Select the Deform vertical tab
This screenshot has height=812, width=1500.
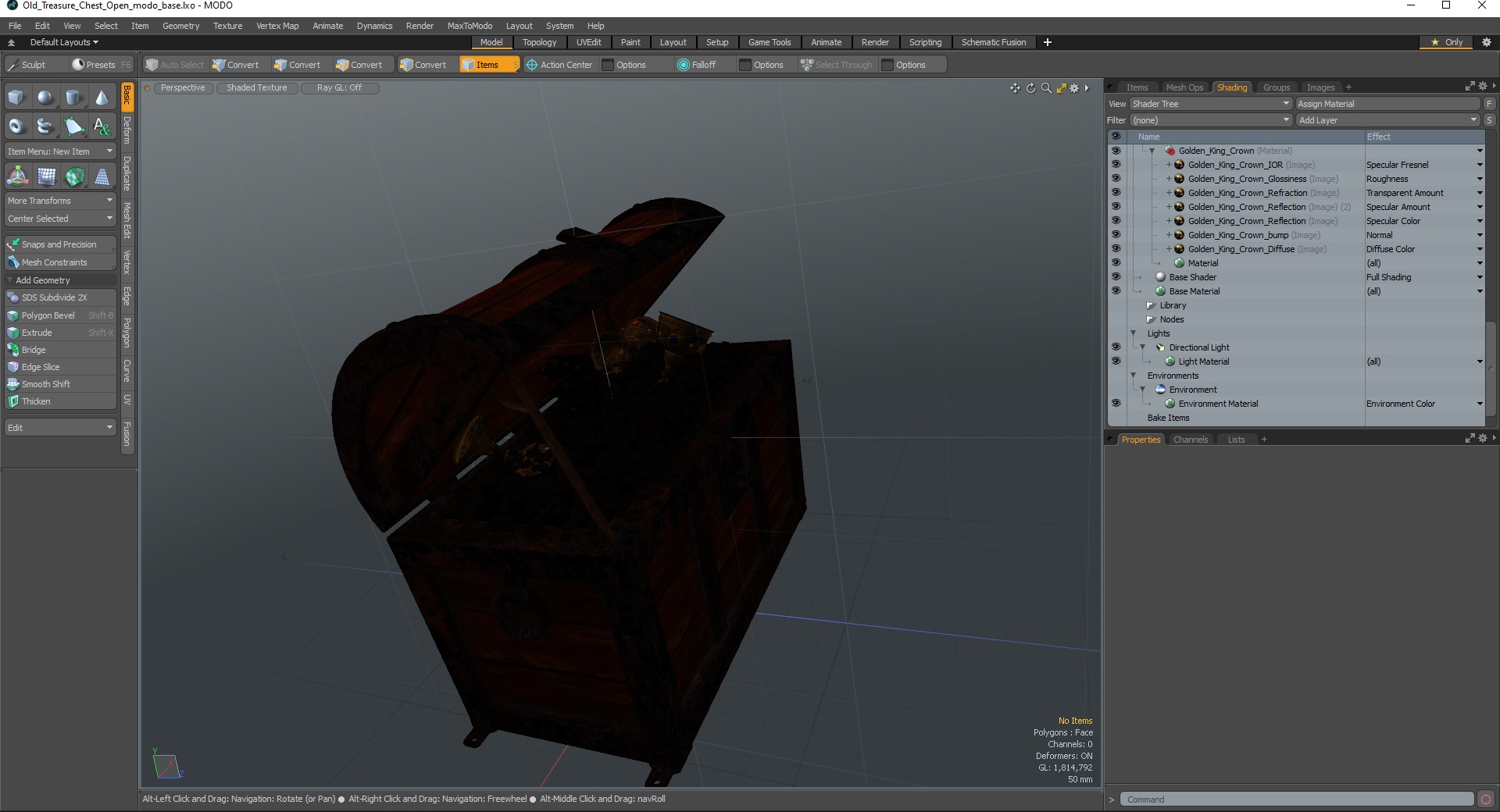127,130
